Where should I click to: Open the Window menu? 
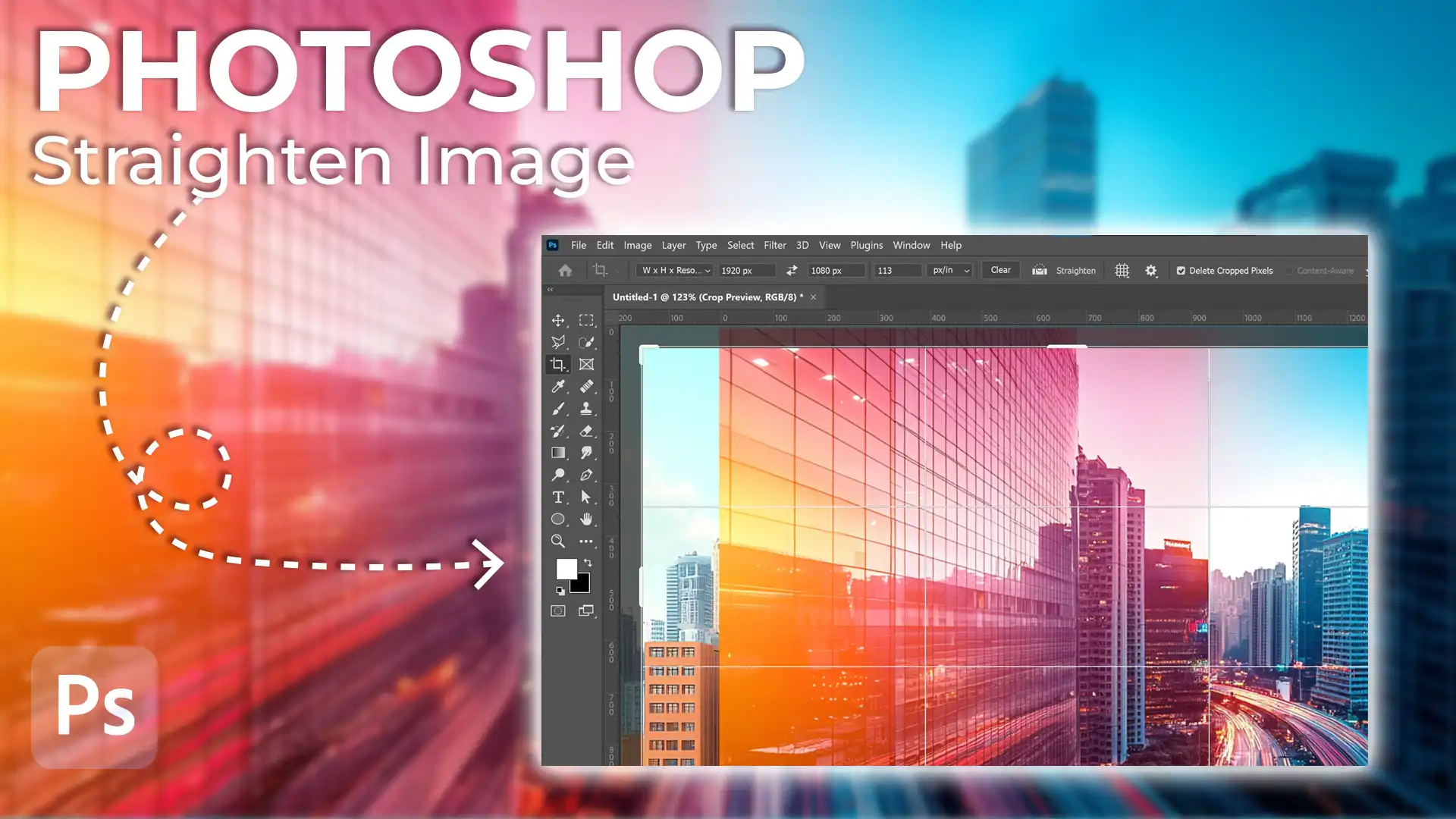pos(912,246)
